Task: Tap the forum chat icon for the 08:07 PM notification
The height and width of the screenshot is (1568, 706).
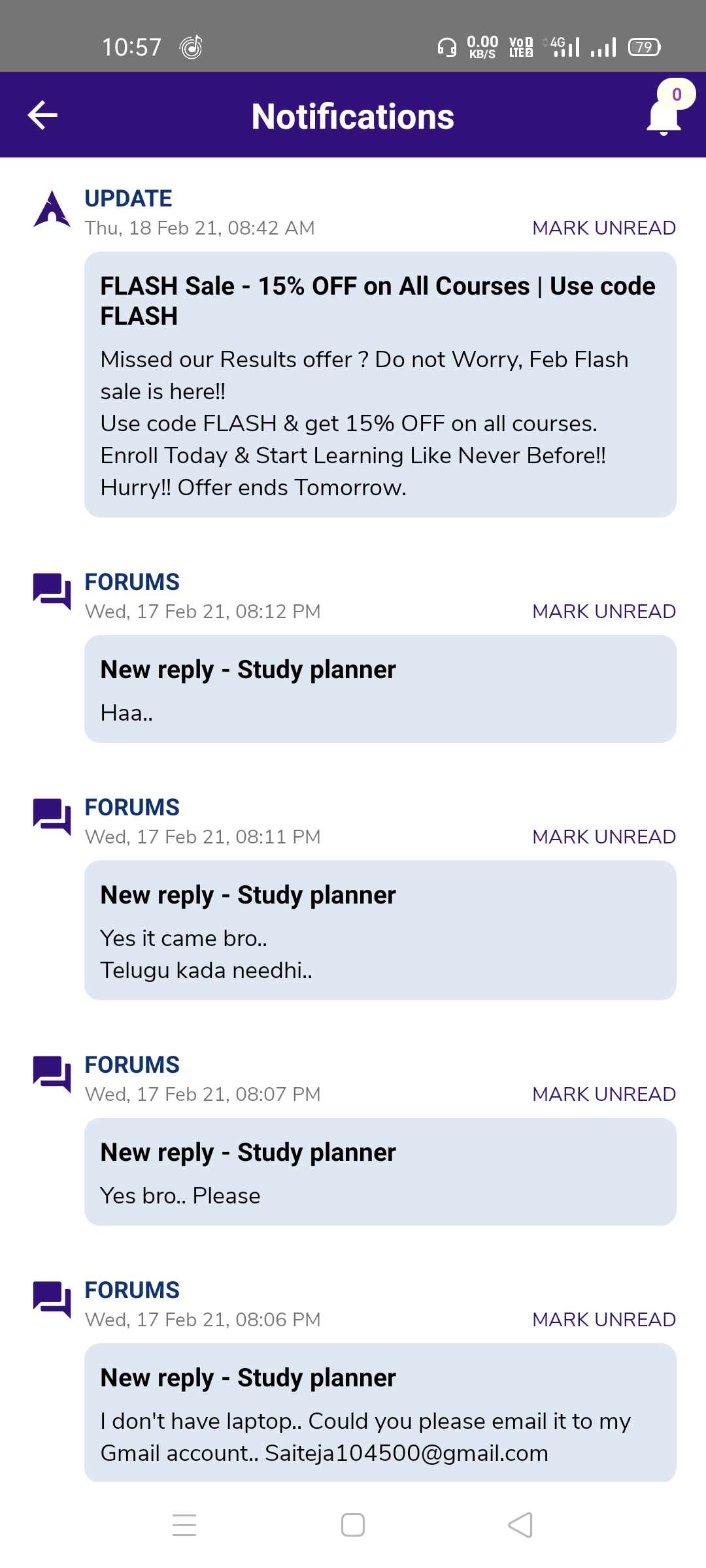Action: [x=52, y=1073]
